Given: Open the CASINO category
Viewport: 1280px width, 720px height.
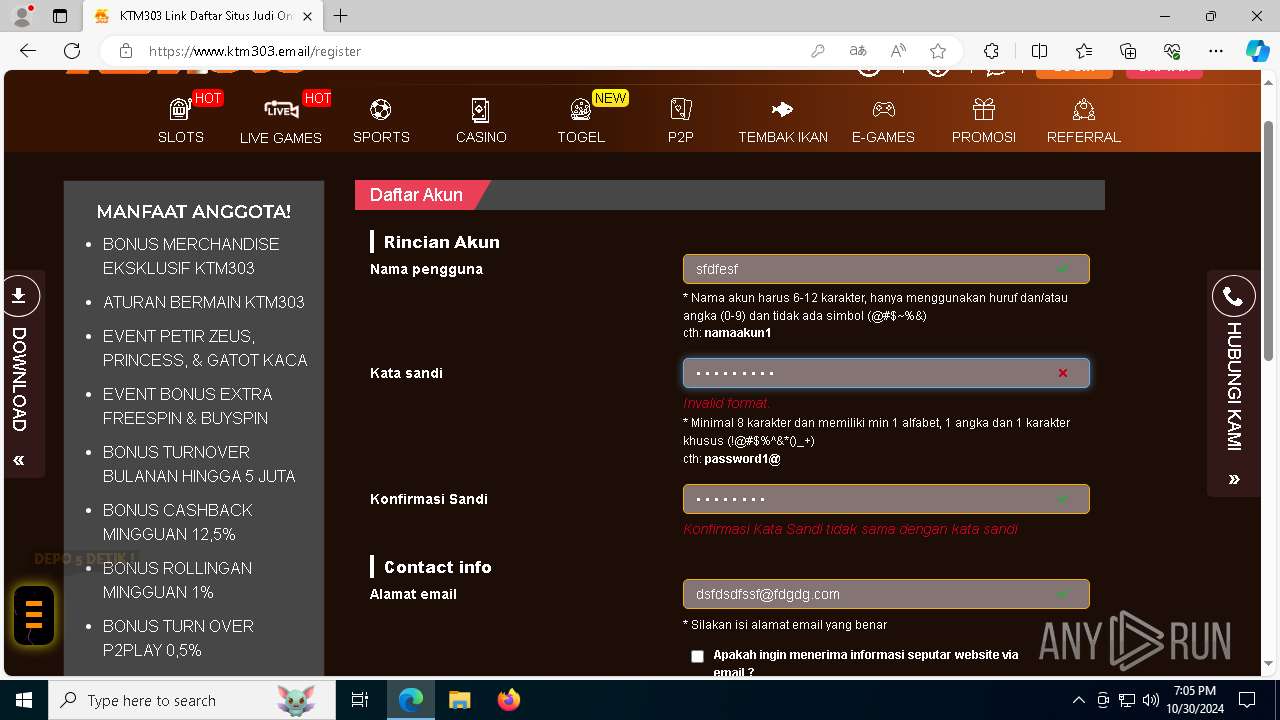Looking at the screenshot, I should pyautogui.click(x=481, y=121).
